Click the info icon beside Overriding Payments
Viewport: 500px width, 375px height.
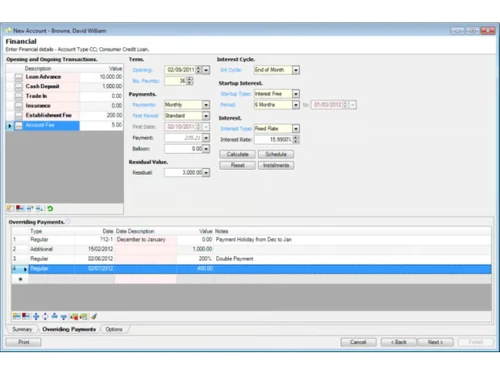click(68, 222)
